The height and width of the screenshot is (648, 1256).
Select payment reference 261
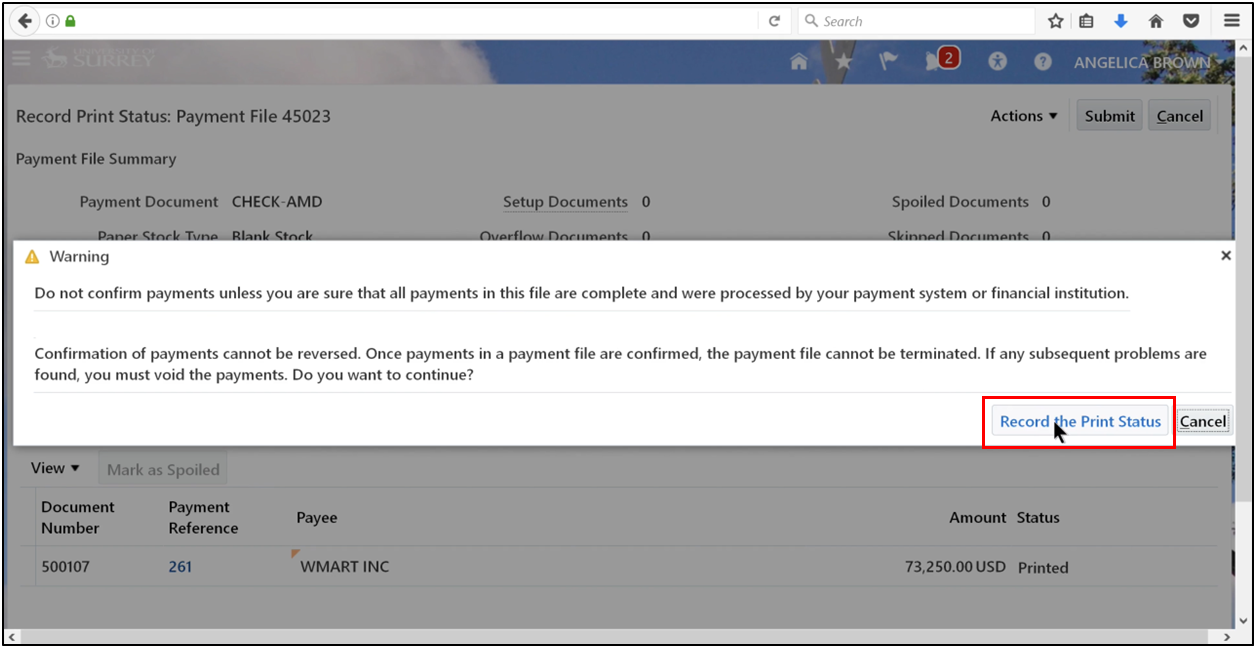point(180,566)
